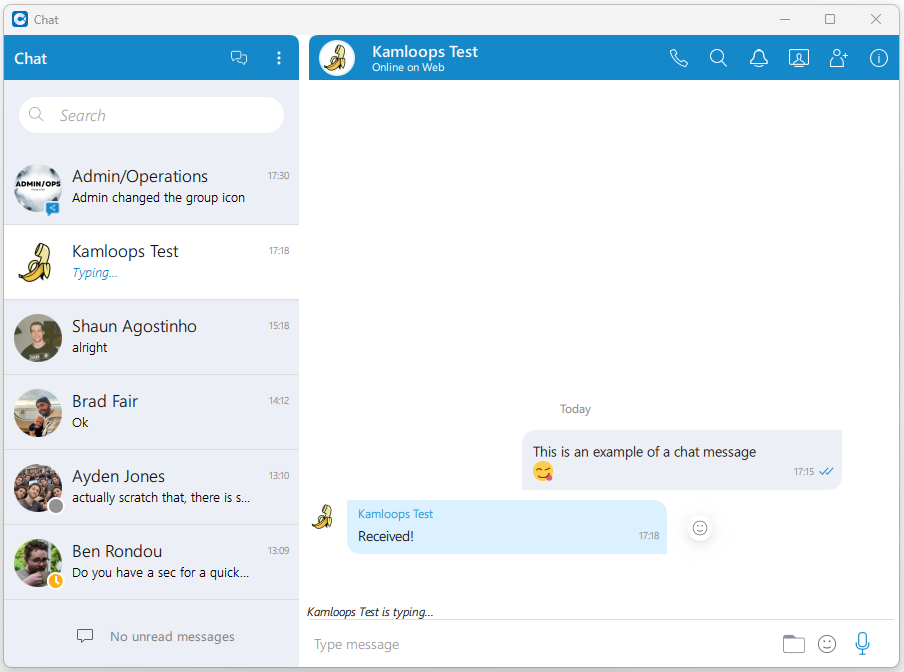Start a new chat using the bubbles icon
This screenshot has width=904, height=672.
[239, 58]
